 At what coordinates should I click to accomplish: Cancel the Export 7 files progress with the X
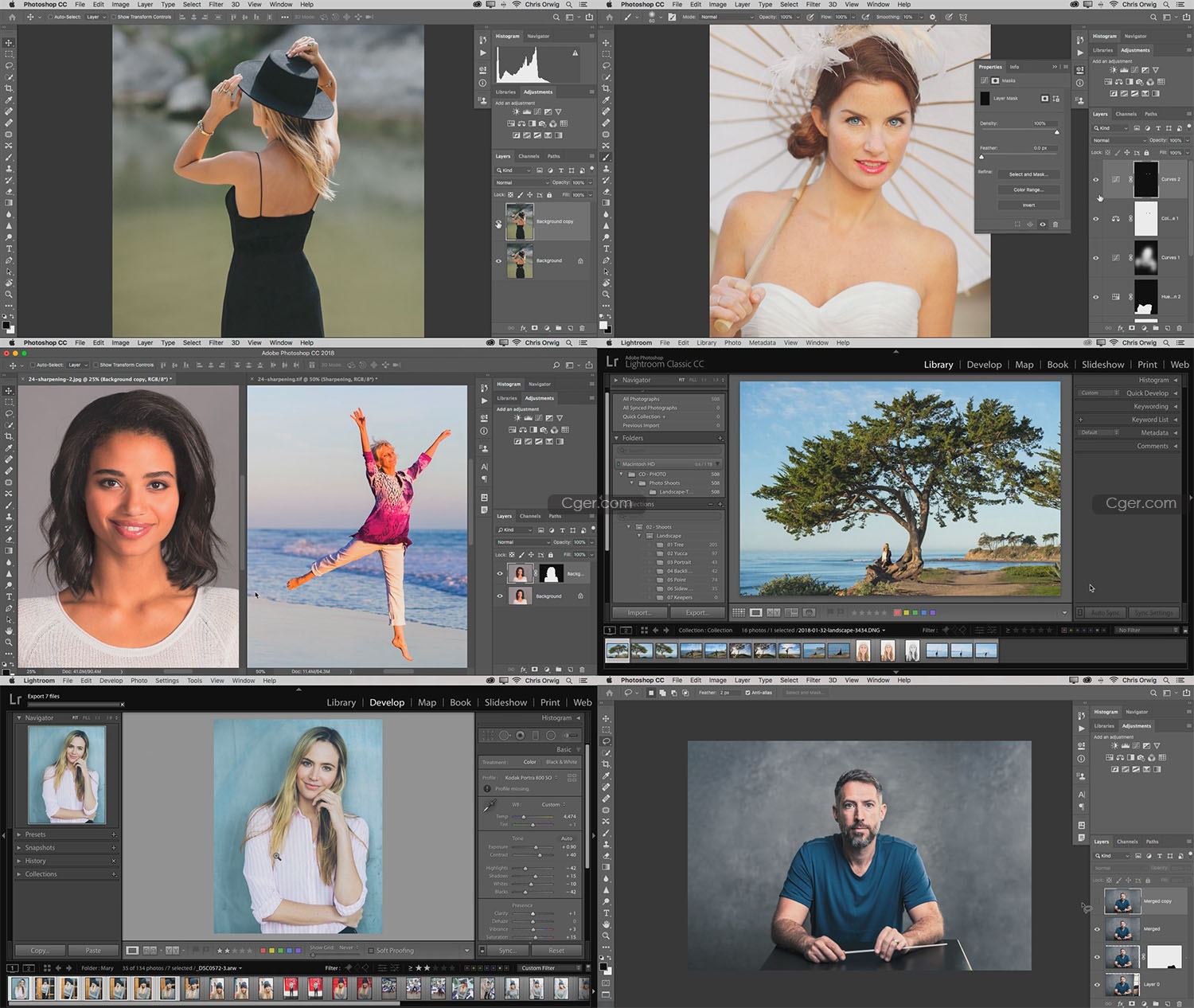pyautogui.click(x=122, y=705)
